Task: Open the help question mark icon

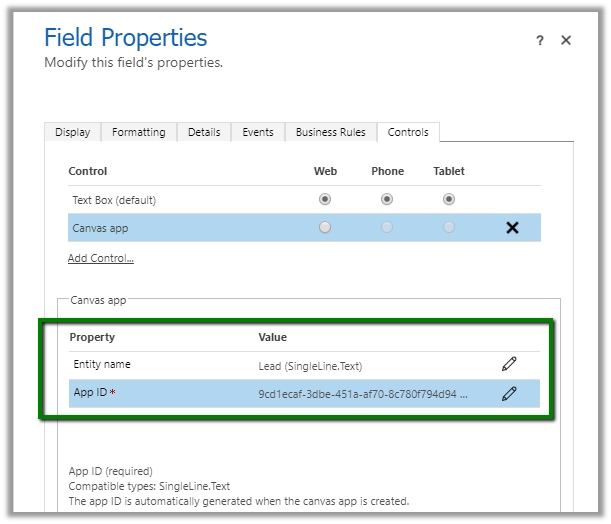Action: (540, 41)
